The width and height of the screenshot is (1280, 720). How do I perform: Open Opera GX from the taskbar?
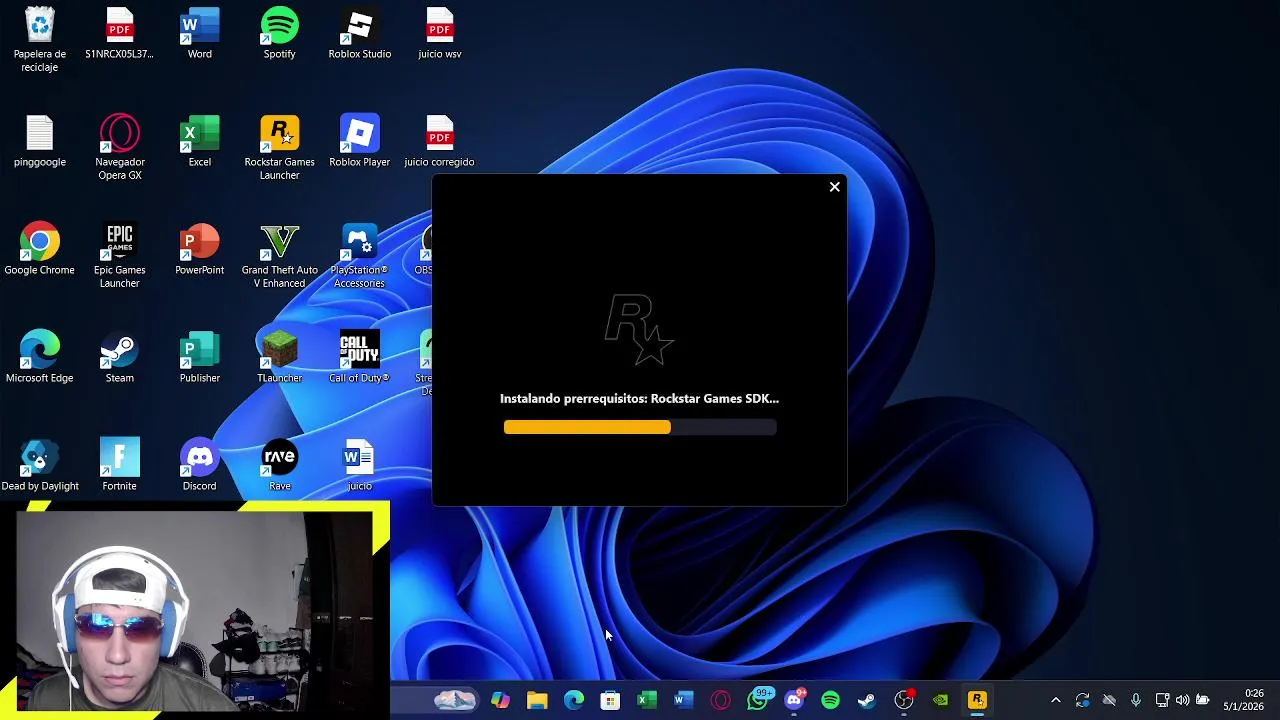click(720, 700)
